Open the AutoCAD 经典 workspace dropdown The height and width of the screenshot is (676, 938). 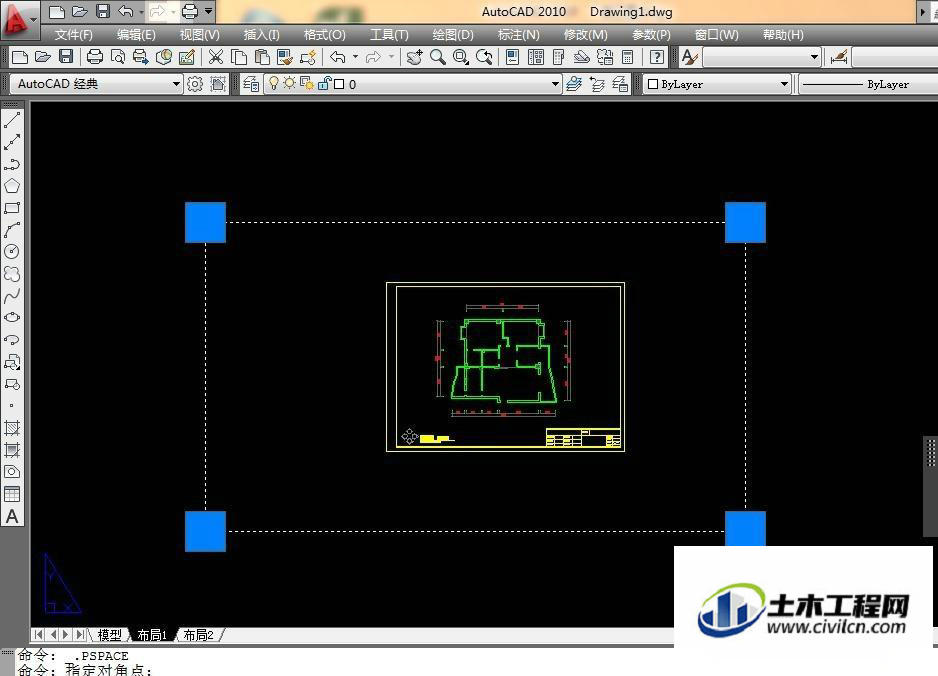click(96, 84)
